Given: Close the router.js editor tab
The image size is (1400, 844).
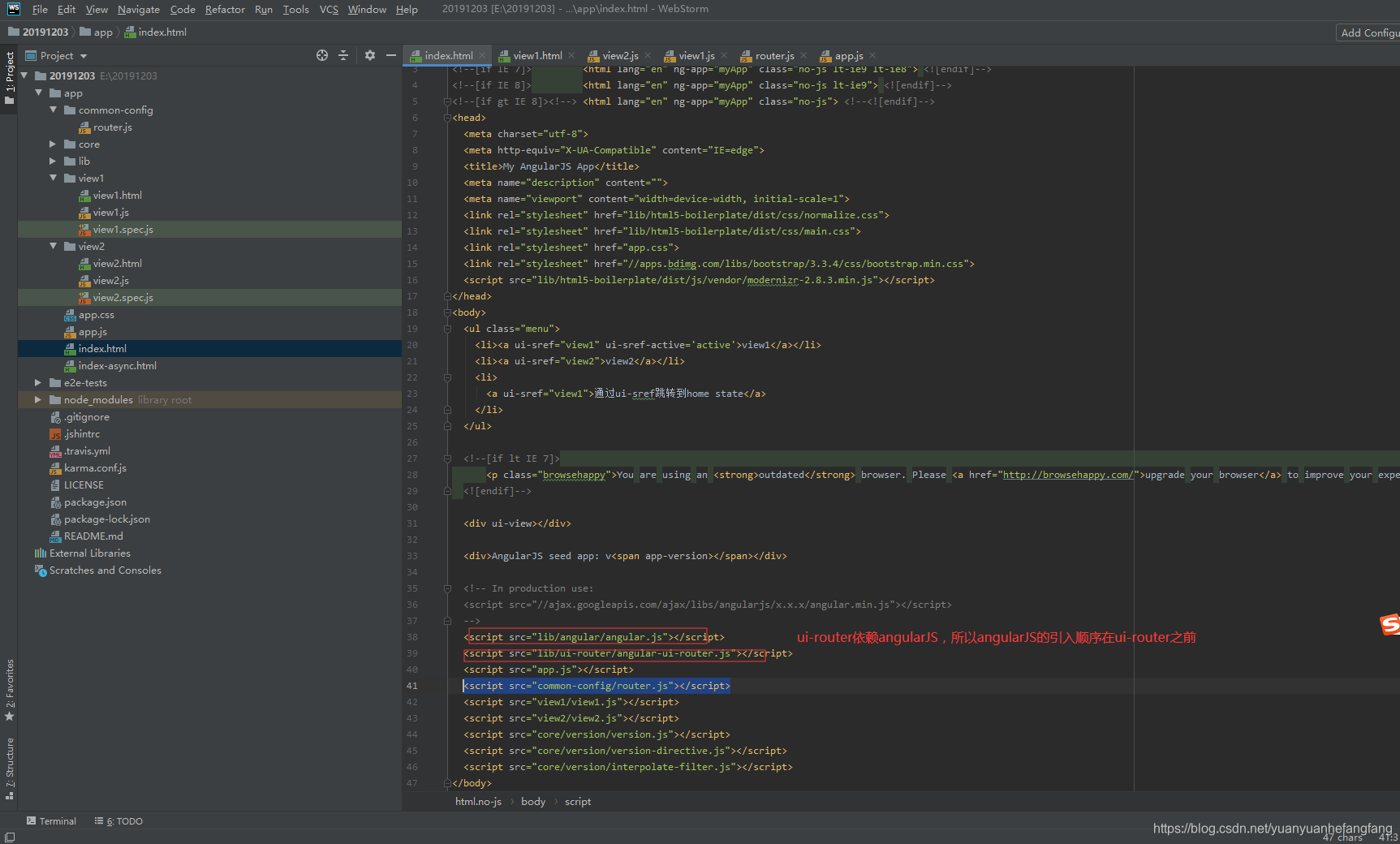Looking at the screenshot, I should click(x=803, y=55).
